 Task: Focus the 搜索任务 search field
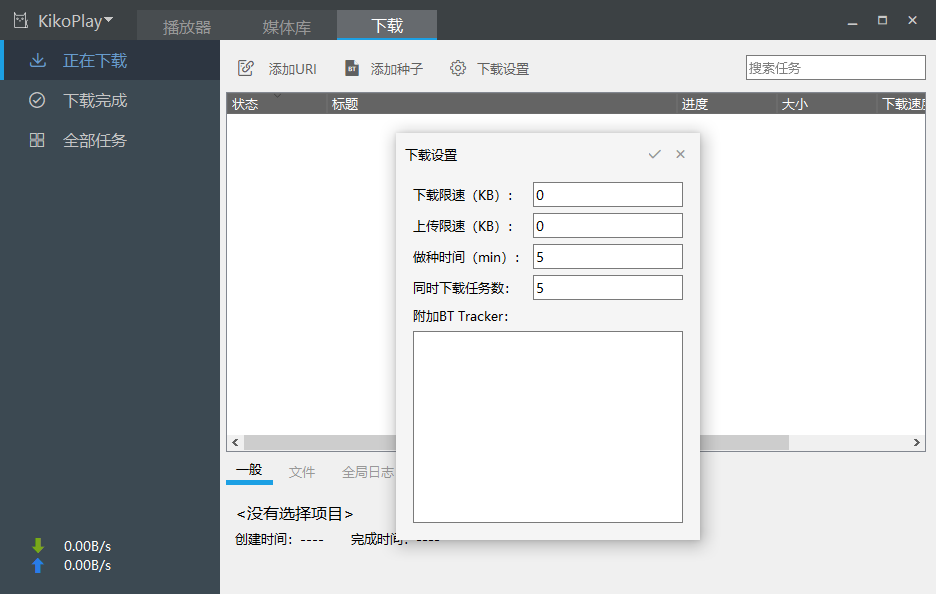click(835, 67)
